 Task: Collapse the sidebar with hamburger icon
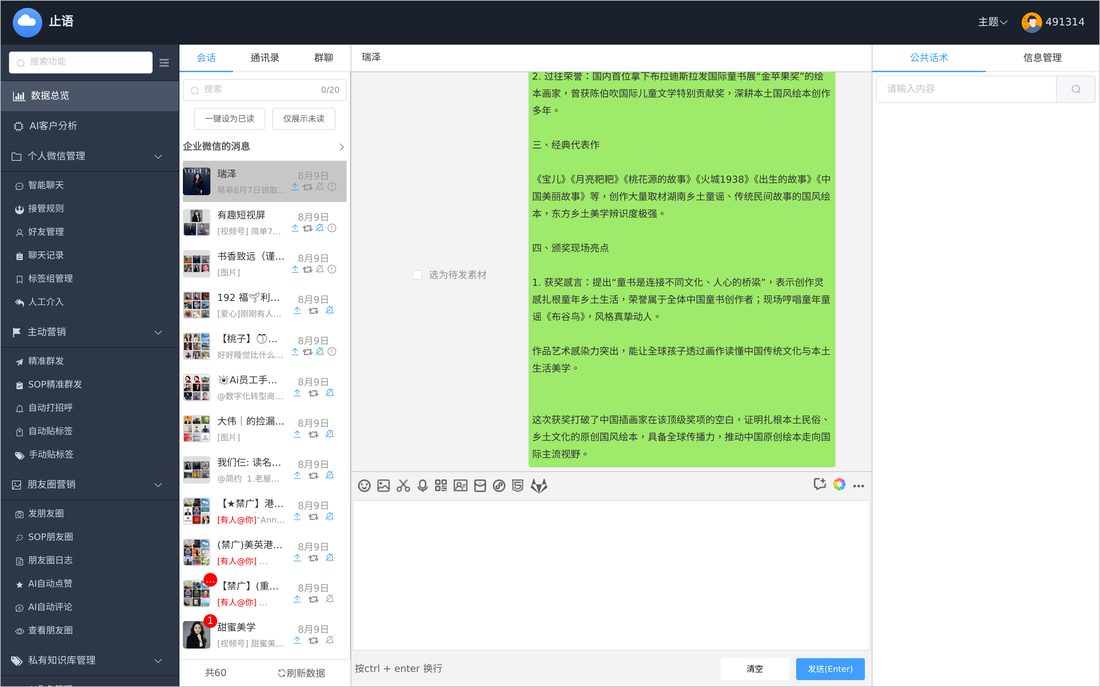coord(164,62)
